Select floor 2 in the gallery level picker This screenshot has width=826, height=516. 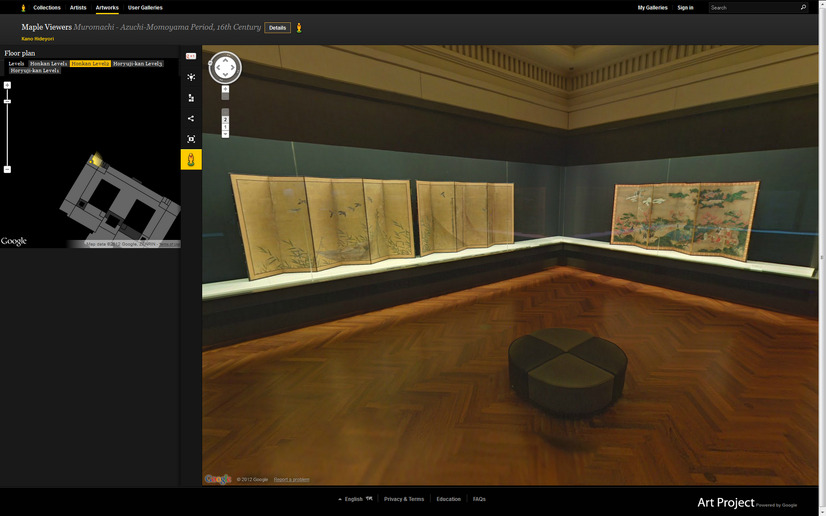coord(225,120)
